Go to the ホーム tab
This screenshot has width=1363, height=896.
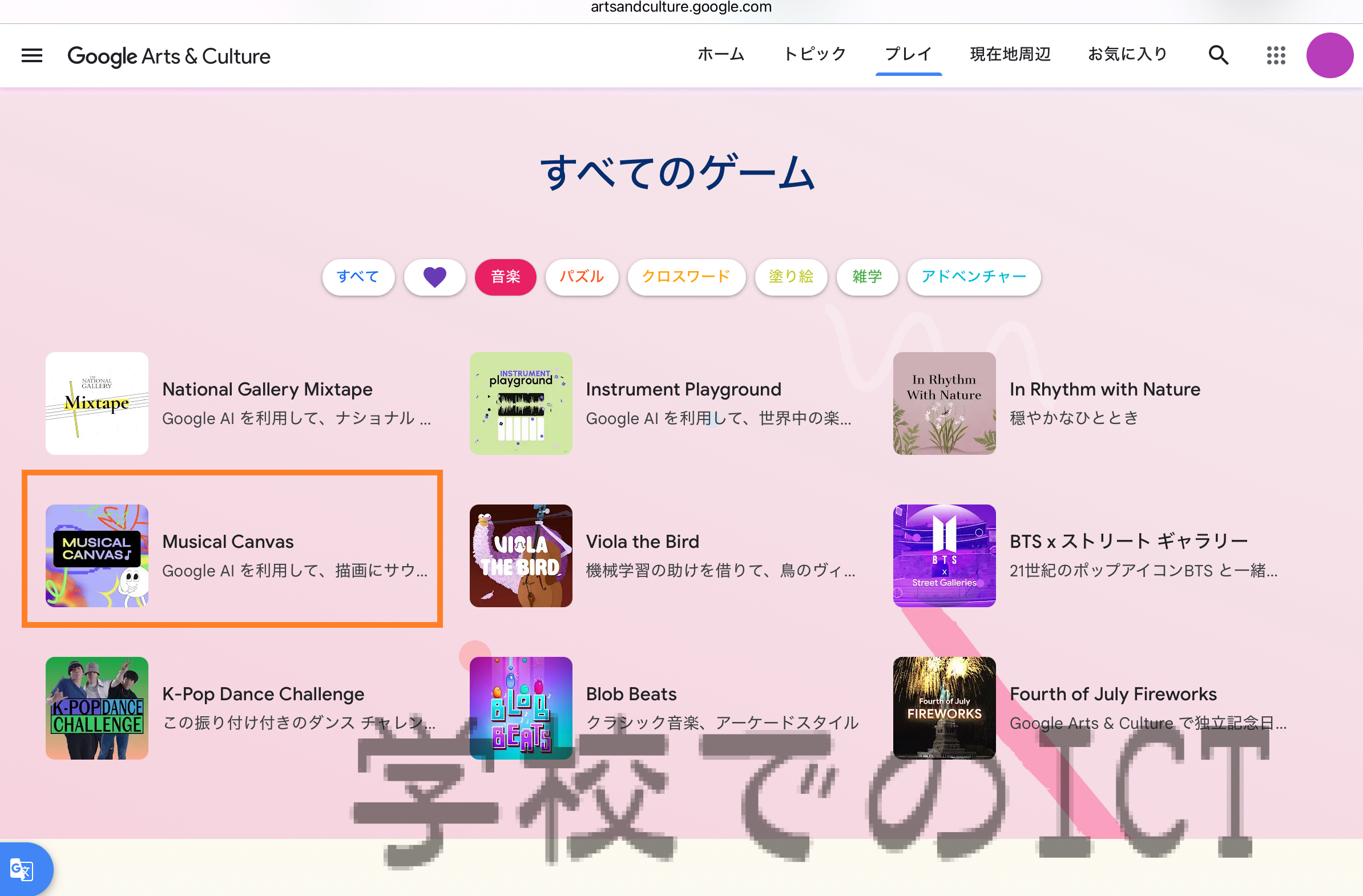point(721,54)
